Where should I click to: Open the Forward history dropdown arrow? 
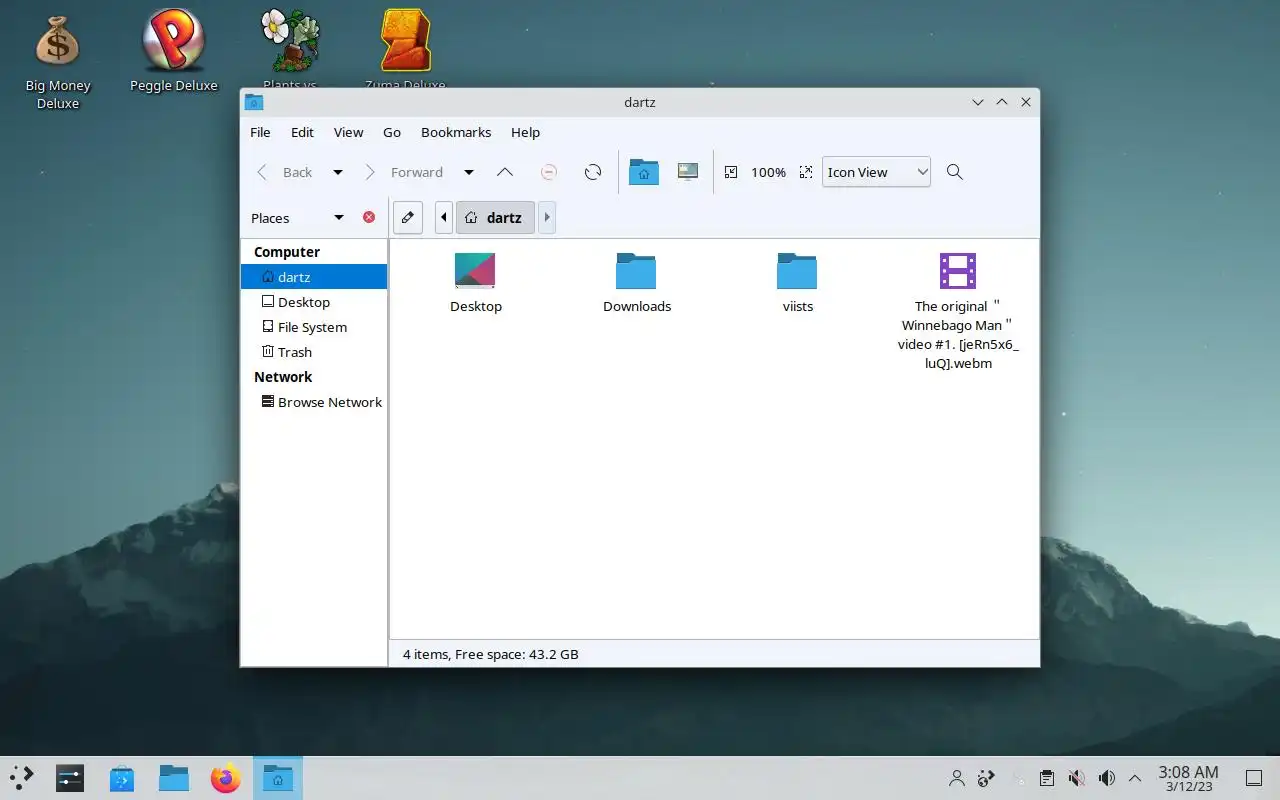click(468, 172)
